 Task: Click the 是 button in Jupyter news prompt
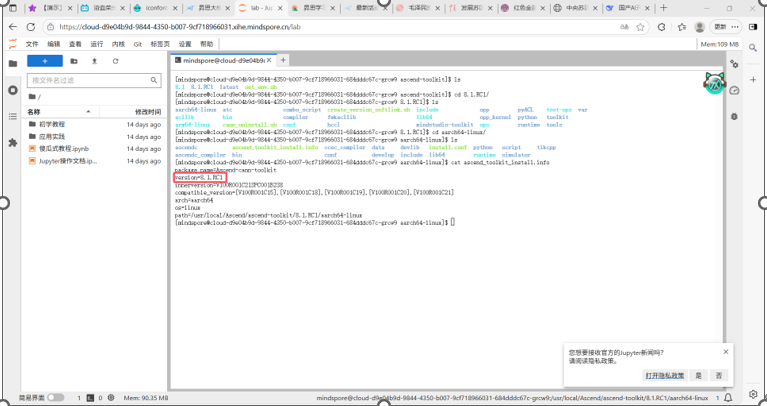click(699, 375)
